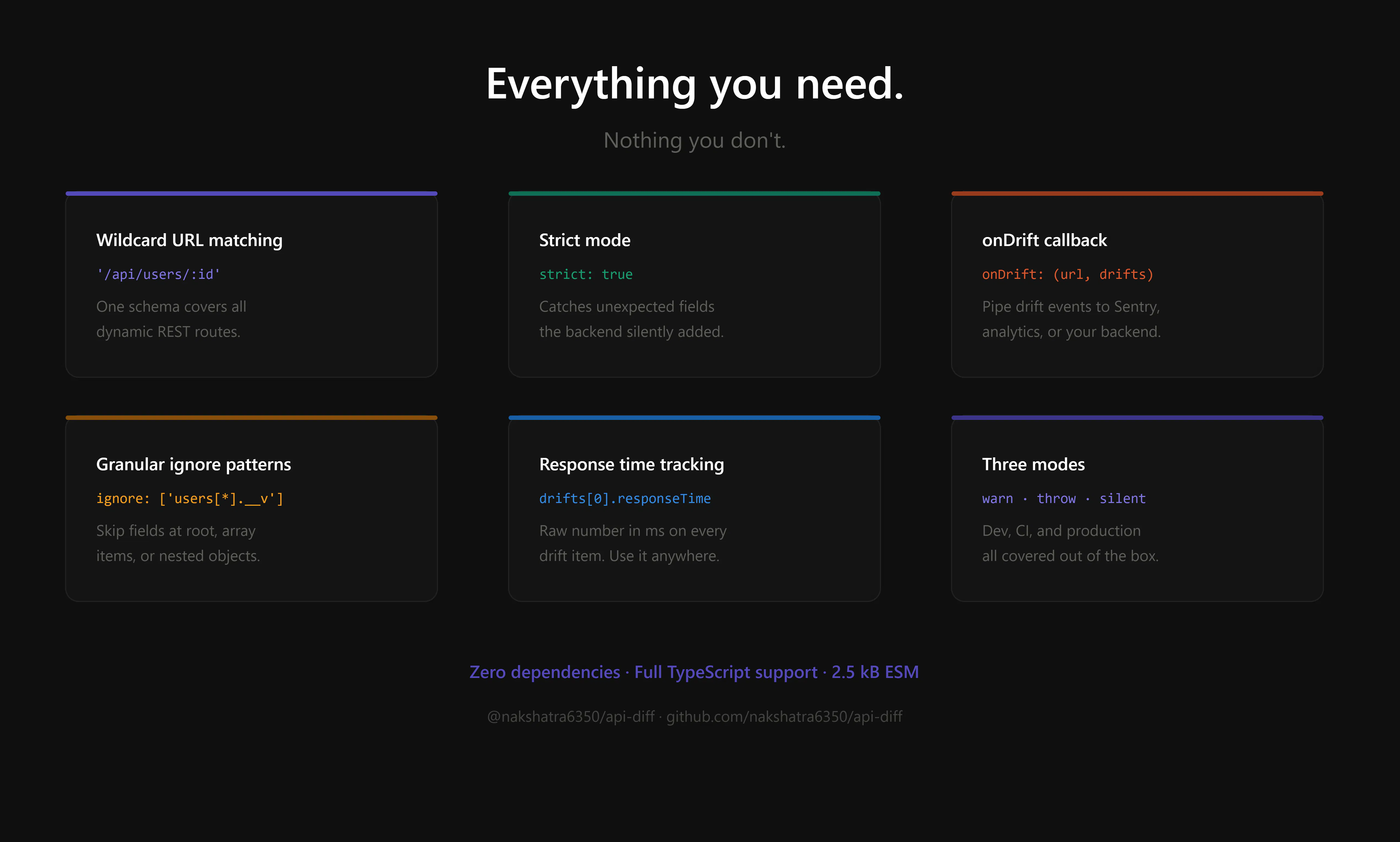Image resolution: width=1400 pixels, height=842 pixels.
Task: Click the 'Nothing you don't.' subtitle
Action: (695, 140)
